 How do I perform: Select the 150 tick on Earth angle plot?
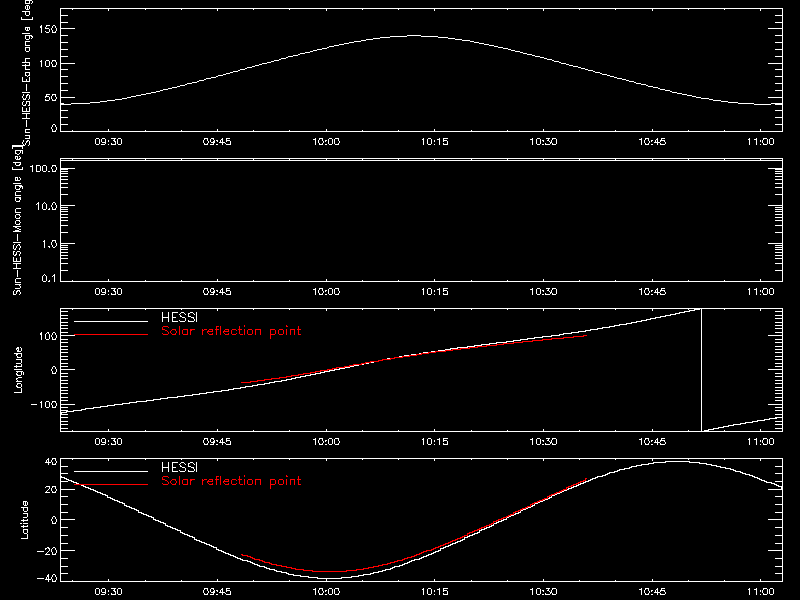pos(47,29)
